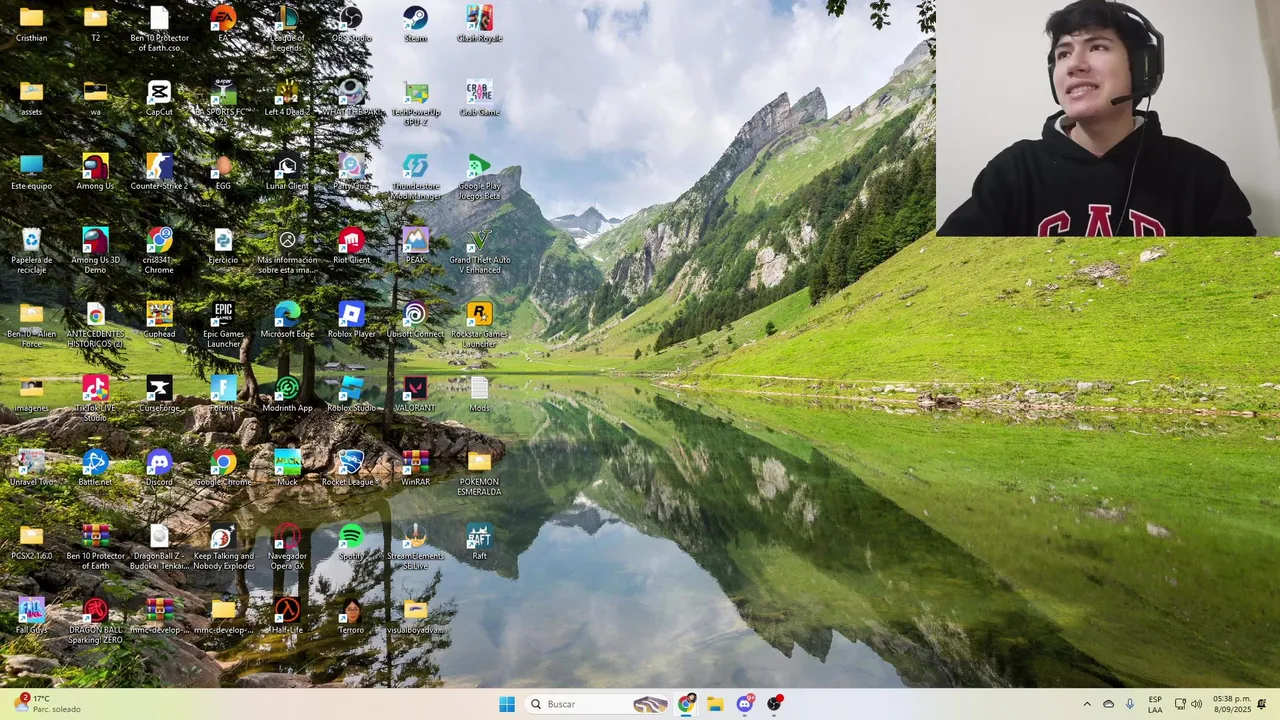The image size is (1280, 720).
Task: Expand the hidden system tray icons
Action: 1087,704
